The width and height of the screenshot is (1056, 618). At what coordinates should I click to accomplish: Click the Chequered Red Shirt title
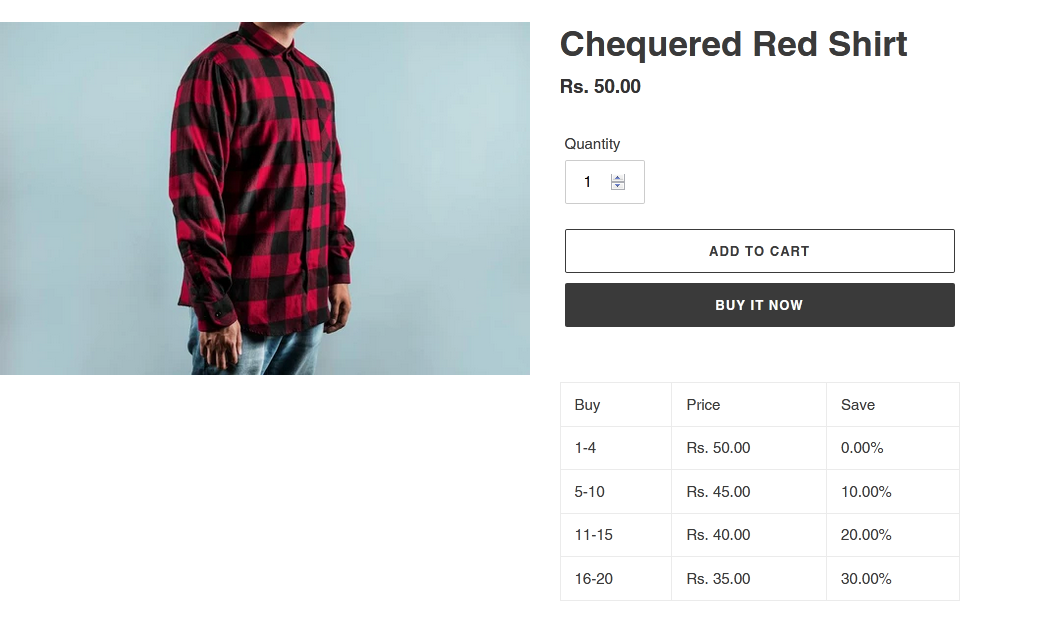[x=733, y=44]
